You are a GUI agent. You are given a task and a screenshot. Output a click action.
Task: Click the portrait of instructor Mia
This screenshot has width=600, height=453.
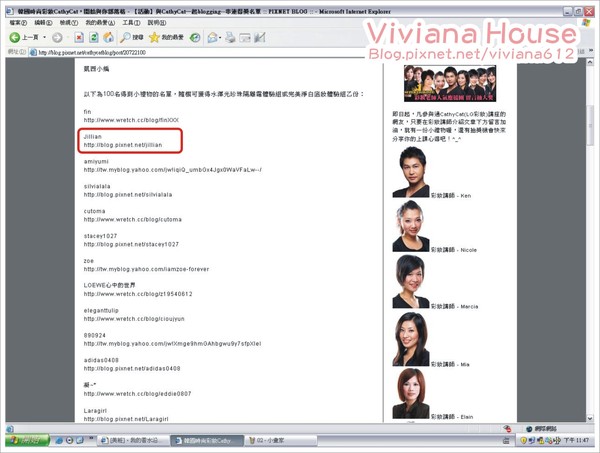click(x=411, y=339)
